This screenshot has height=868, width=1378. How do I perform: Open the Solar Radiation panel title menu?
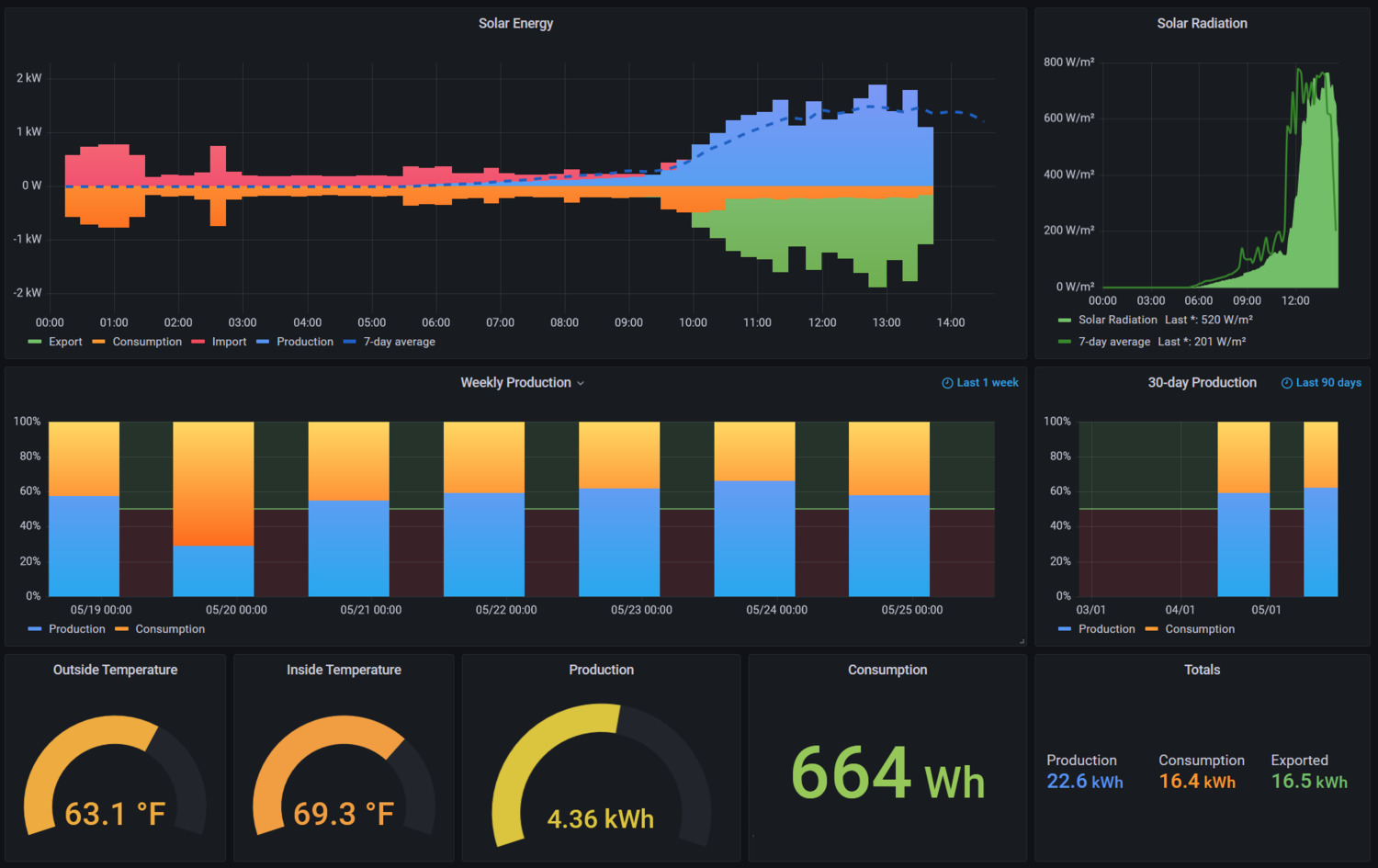click(1202, 24)
